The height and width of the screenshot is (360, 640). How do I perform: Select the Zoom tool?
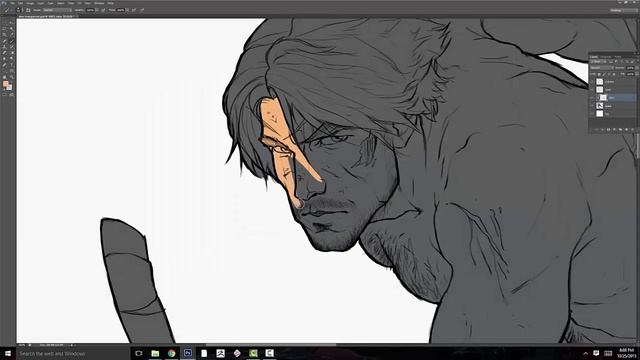point(11,77)
